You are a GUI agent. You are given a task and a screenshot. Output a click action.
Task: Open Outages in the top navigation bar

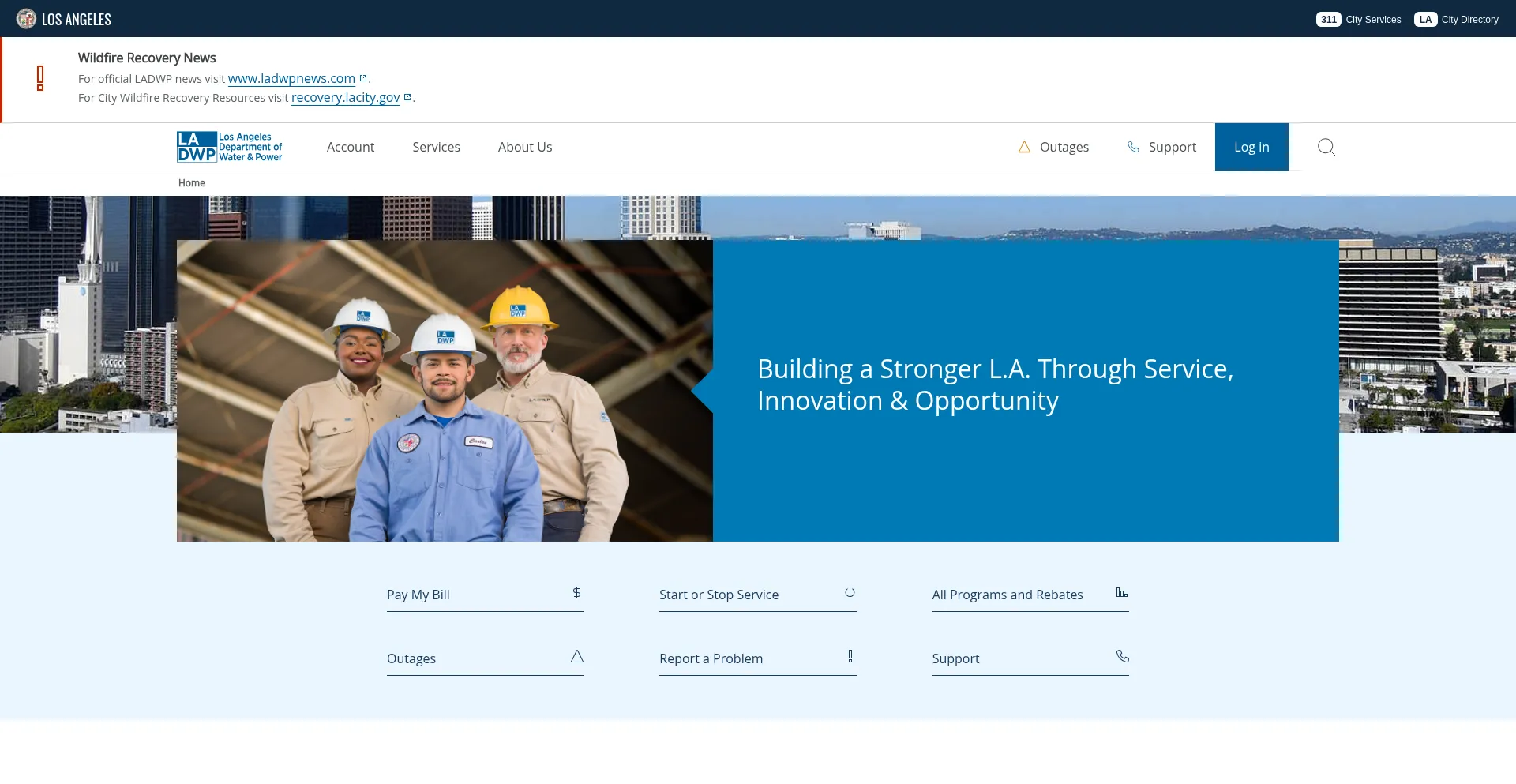pos(1053,147)
